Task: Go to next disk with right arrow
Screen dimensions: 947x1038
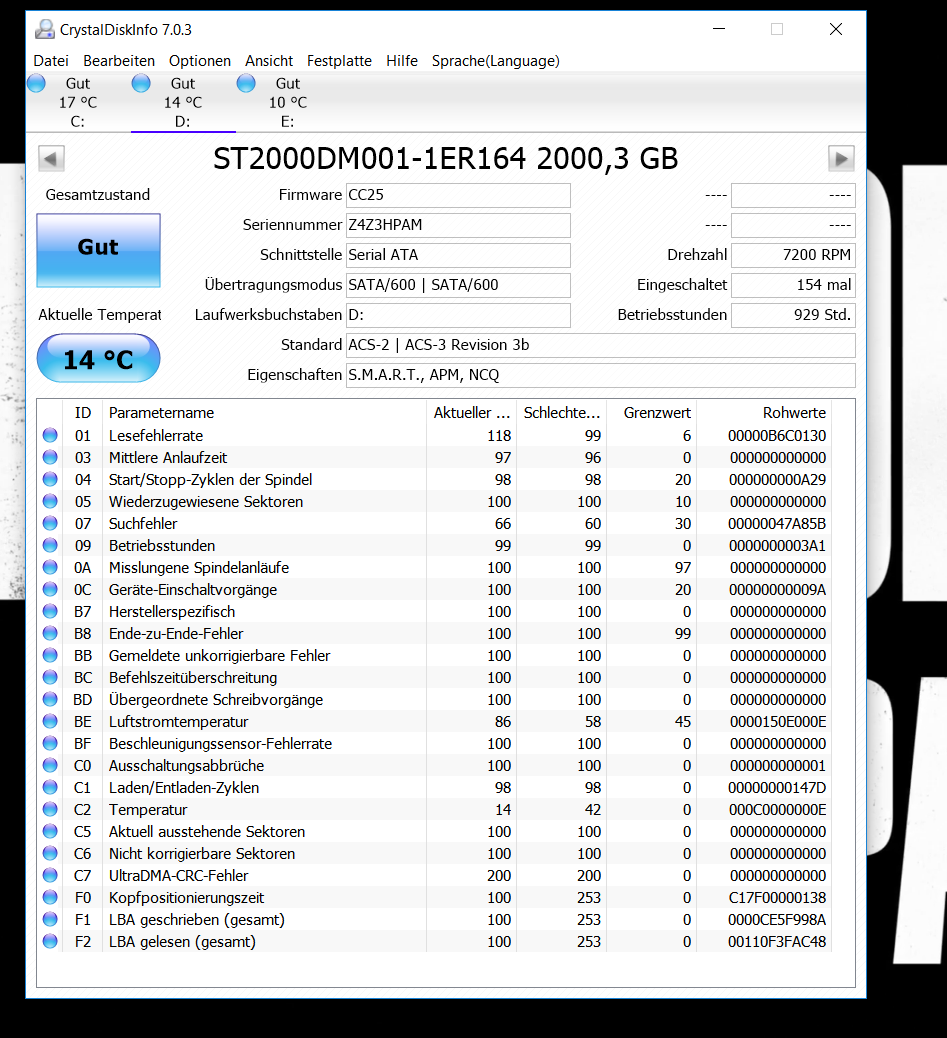Action: coord(841,158)
